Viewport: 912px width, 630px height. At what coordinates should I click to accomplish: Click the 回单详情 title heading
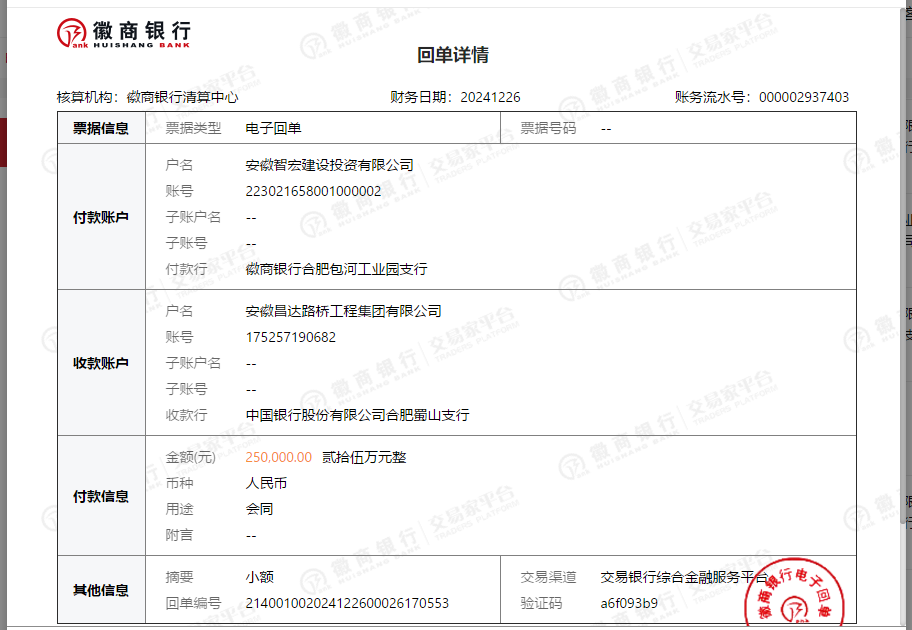click(x=453, y=55)
